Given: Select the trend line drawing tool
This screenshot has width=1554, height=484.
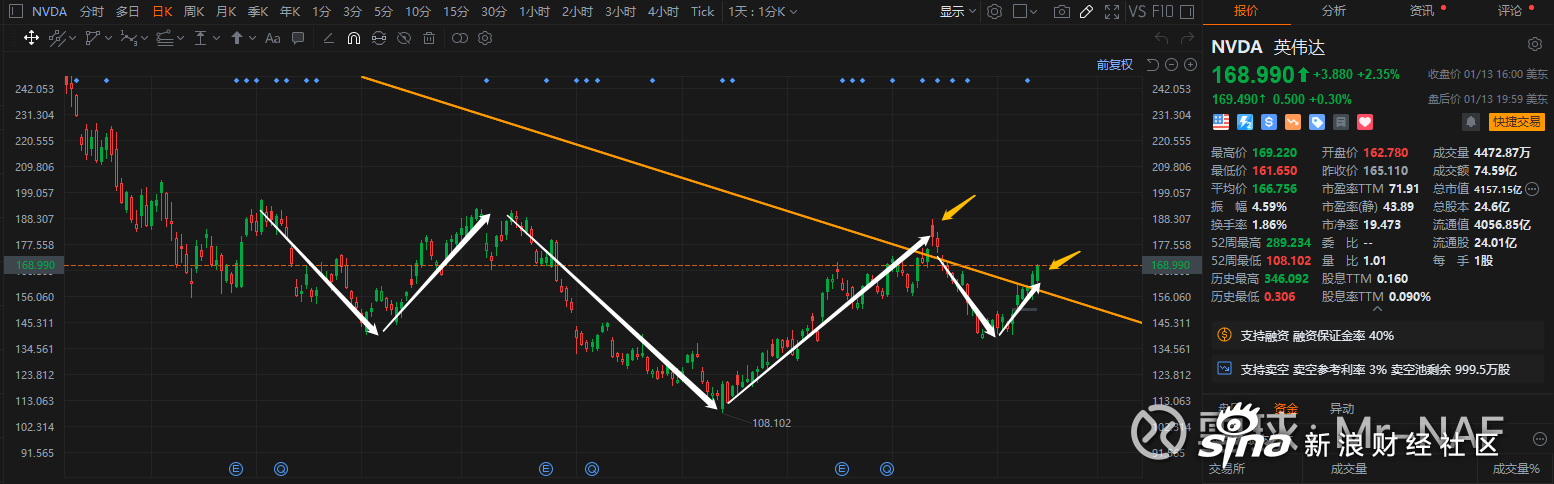Looking at the screenshot, I should (57, 38).
